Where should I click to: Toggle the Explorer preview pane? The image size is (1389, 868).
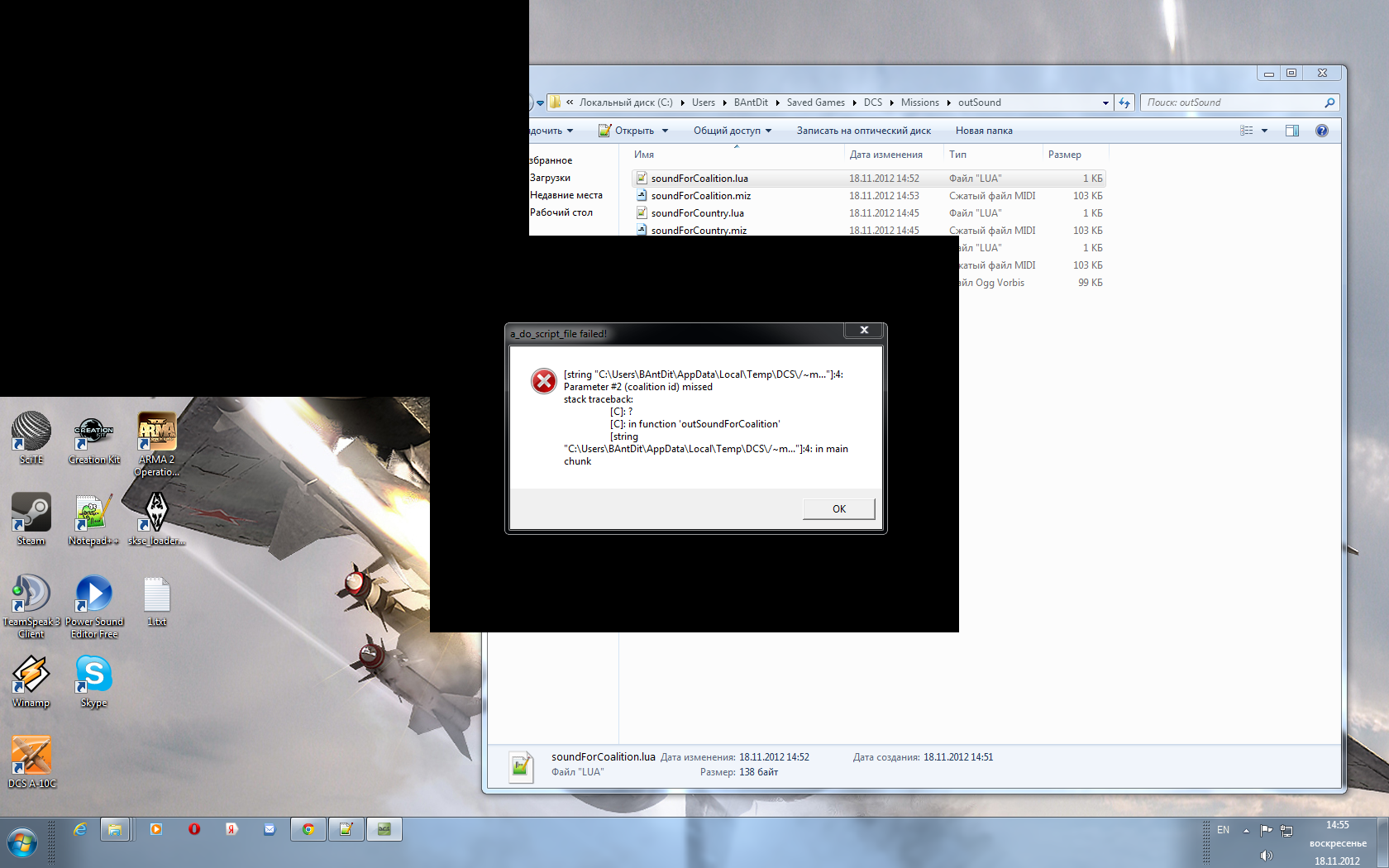coord(1292,131)
